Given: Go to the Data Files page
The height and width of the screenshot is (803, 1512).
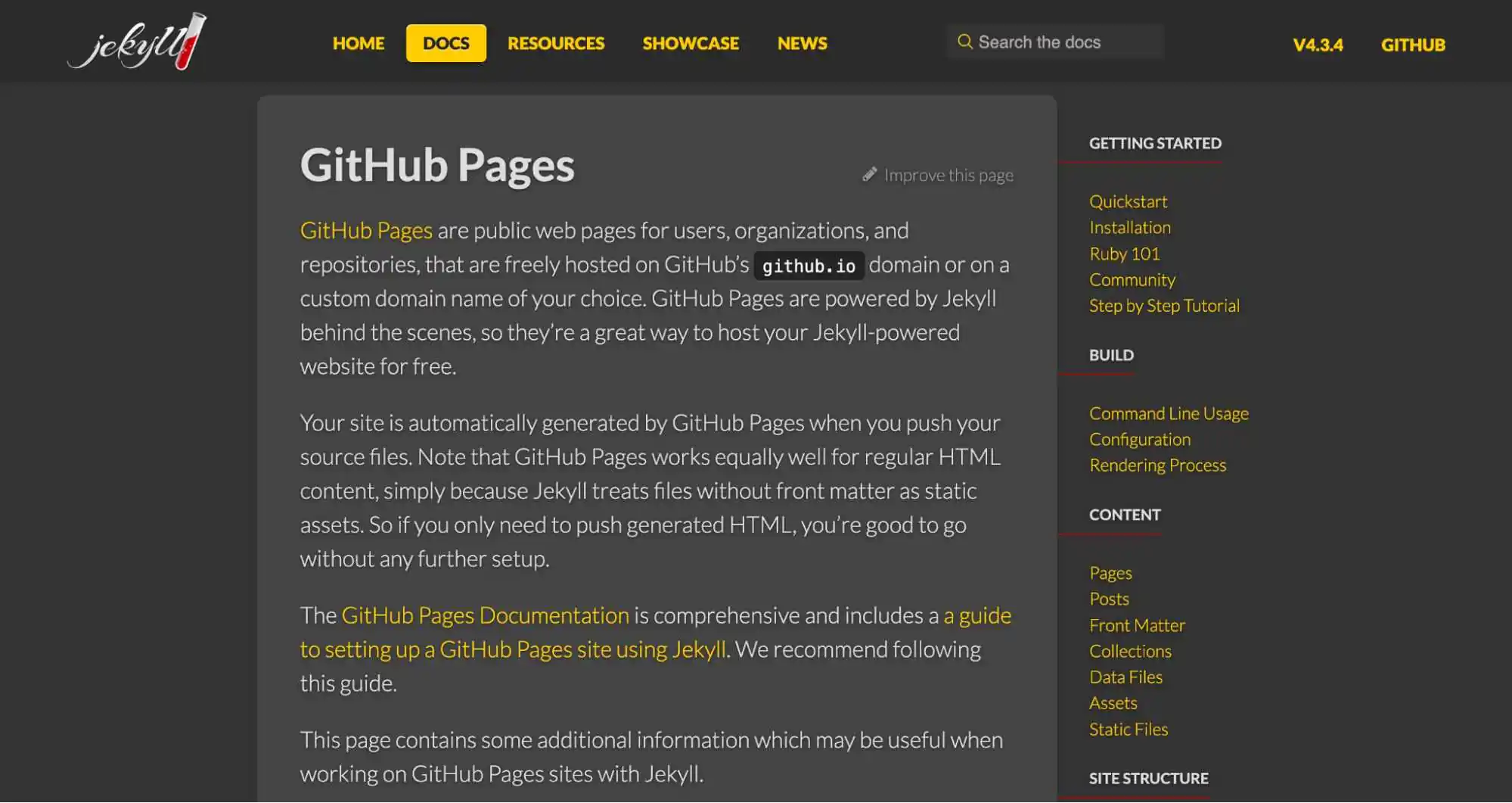Looking at the screenshot, I should [x=1125, y=677].
